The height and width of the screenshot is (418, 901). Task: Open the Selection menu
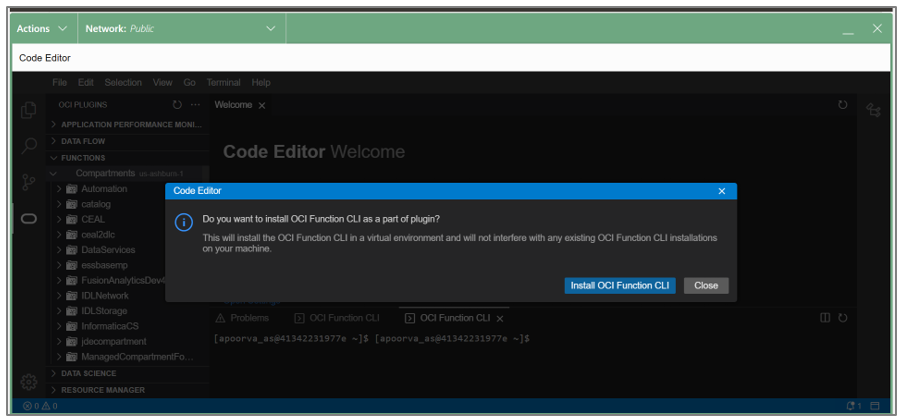pos(123,82)
